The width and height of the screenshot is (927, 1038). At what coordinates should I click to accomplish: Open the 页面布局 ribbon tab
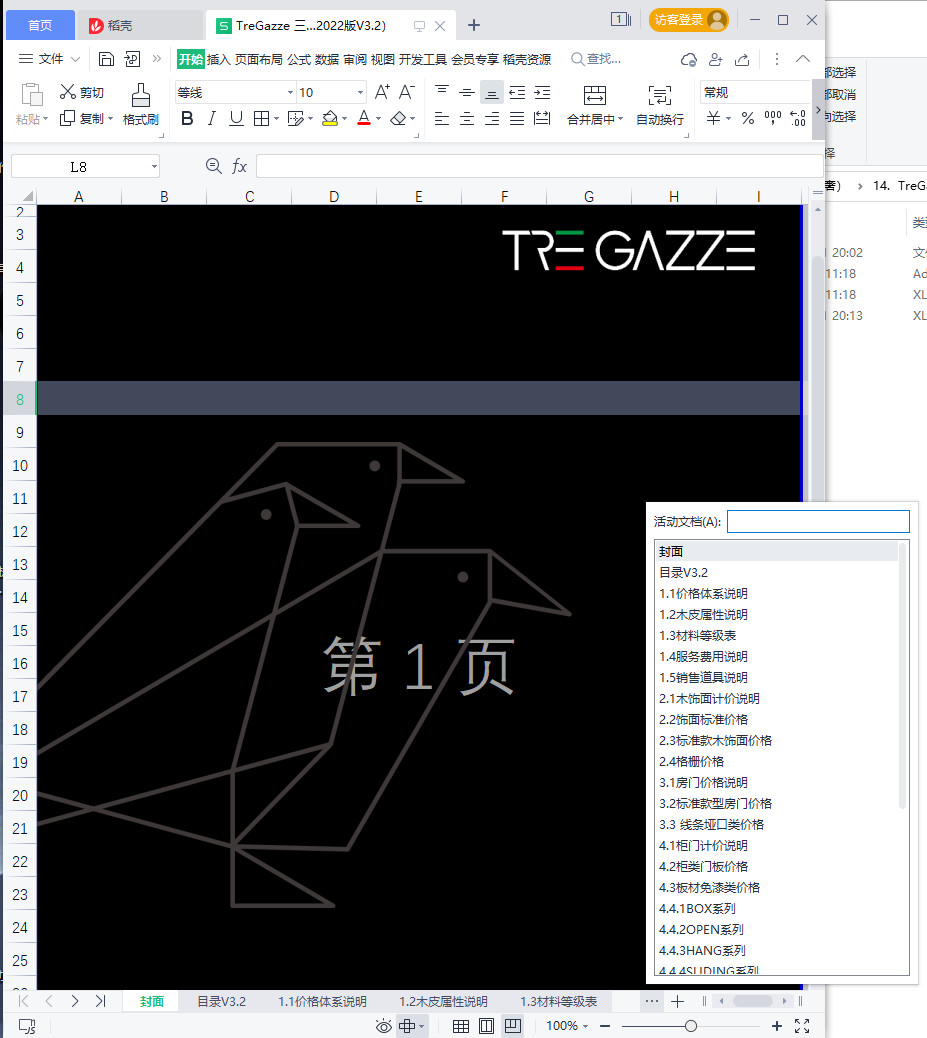click(x=258, y=60)
